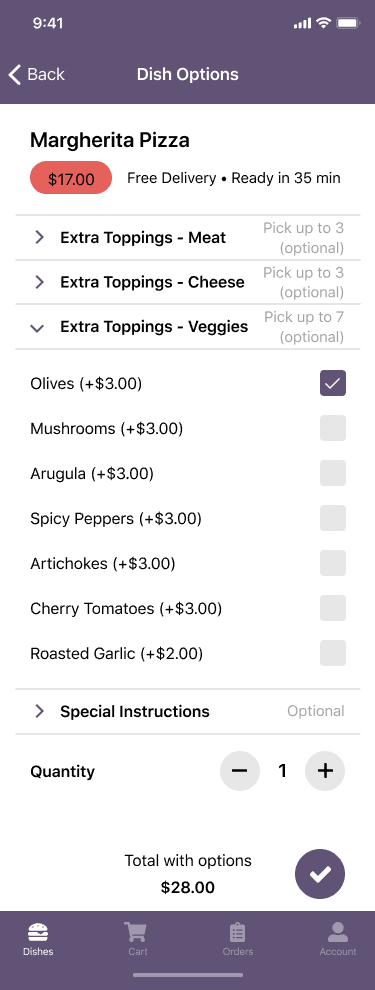Decrease quantity with the minus button
Image resolution: width=375 pixels, height=990 pixels.
point(240,771)
